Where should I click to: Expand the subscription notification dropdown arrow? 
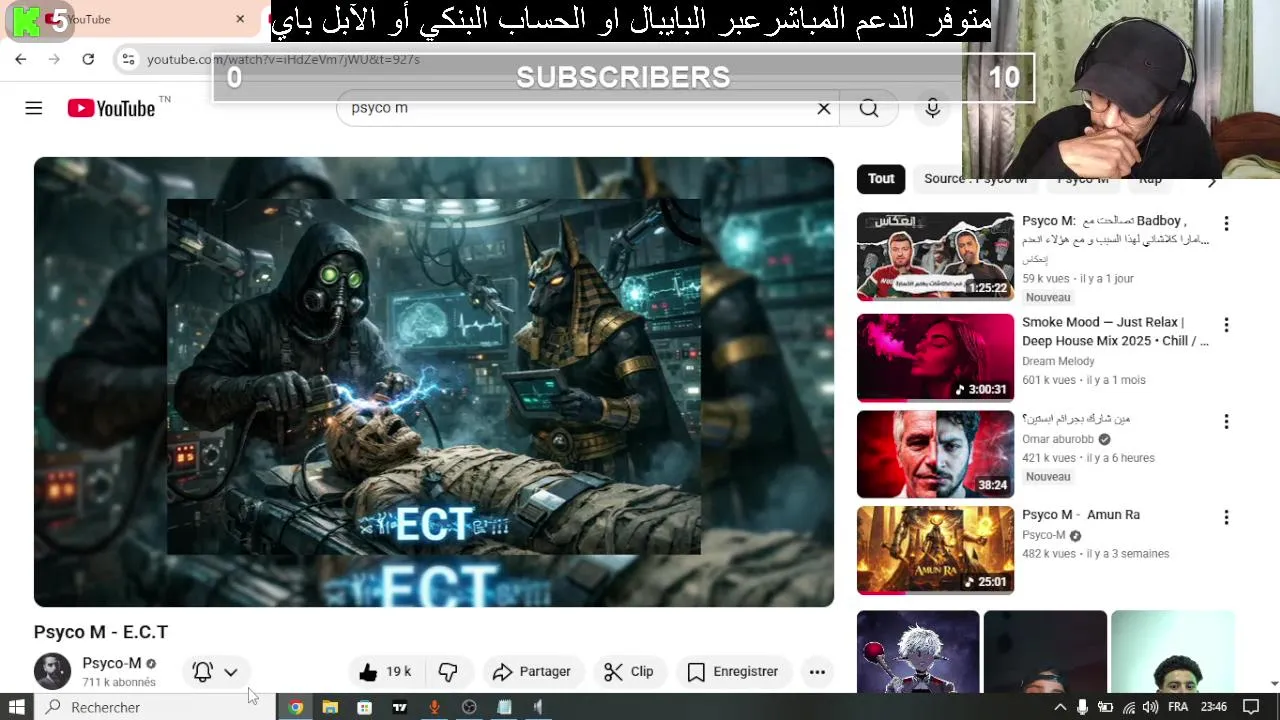(x=231, y=672)
